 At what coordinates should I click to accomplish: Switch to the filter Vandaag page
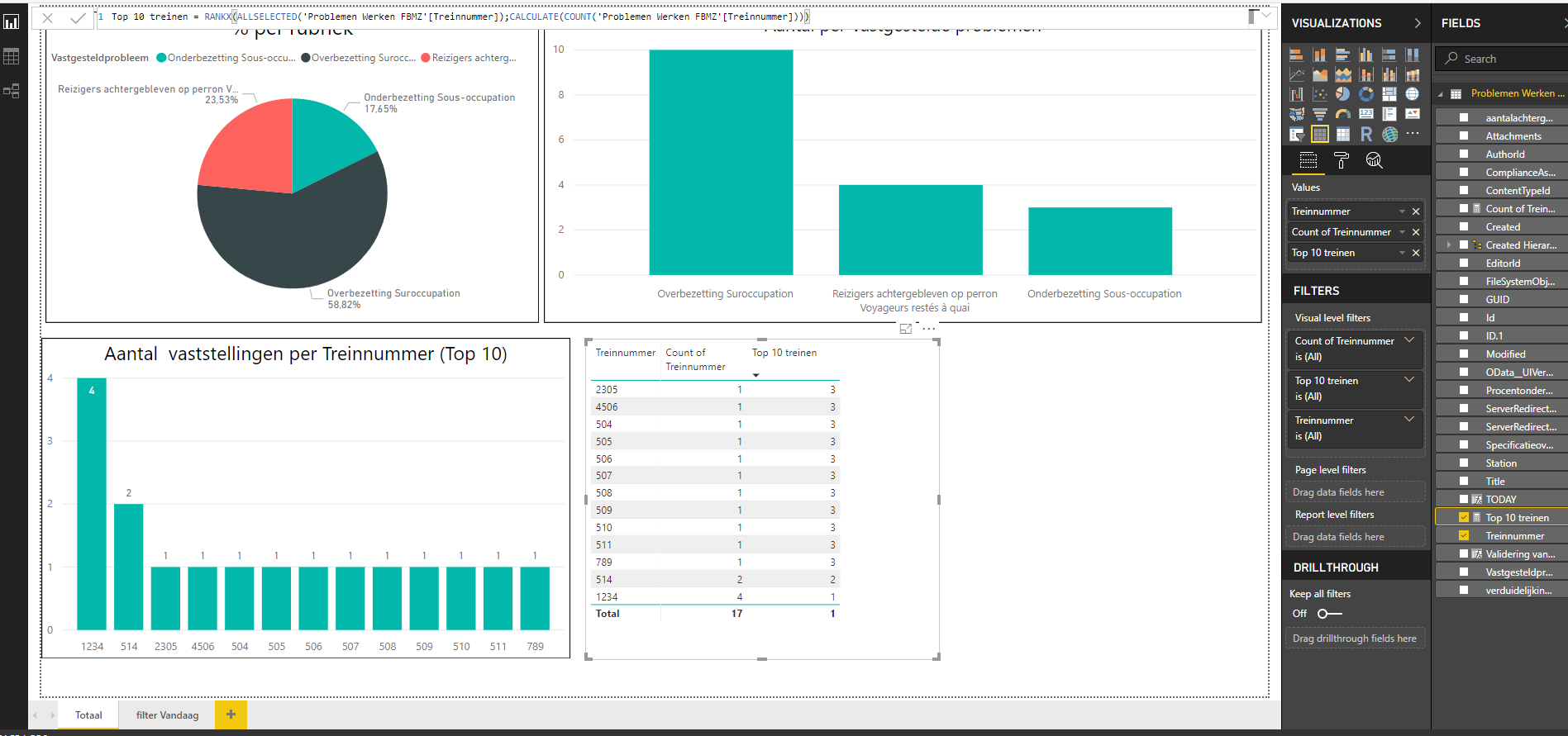click(x=167, y=715)
